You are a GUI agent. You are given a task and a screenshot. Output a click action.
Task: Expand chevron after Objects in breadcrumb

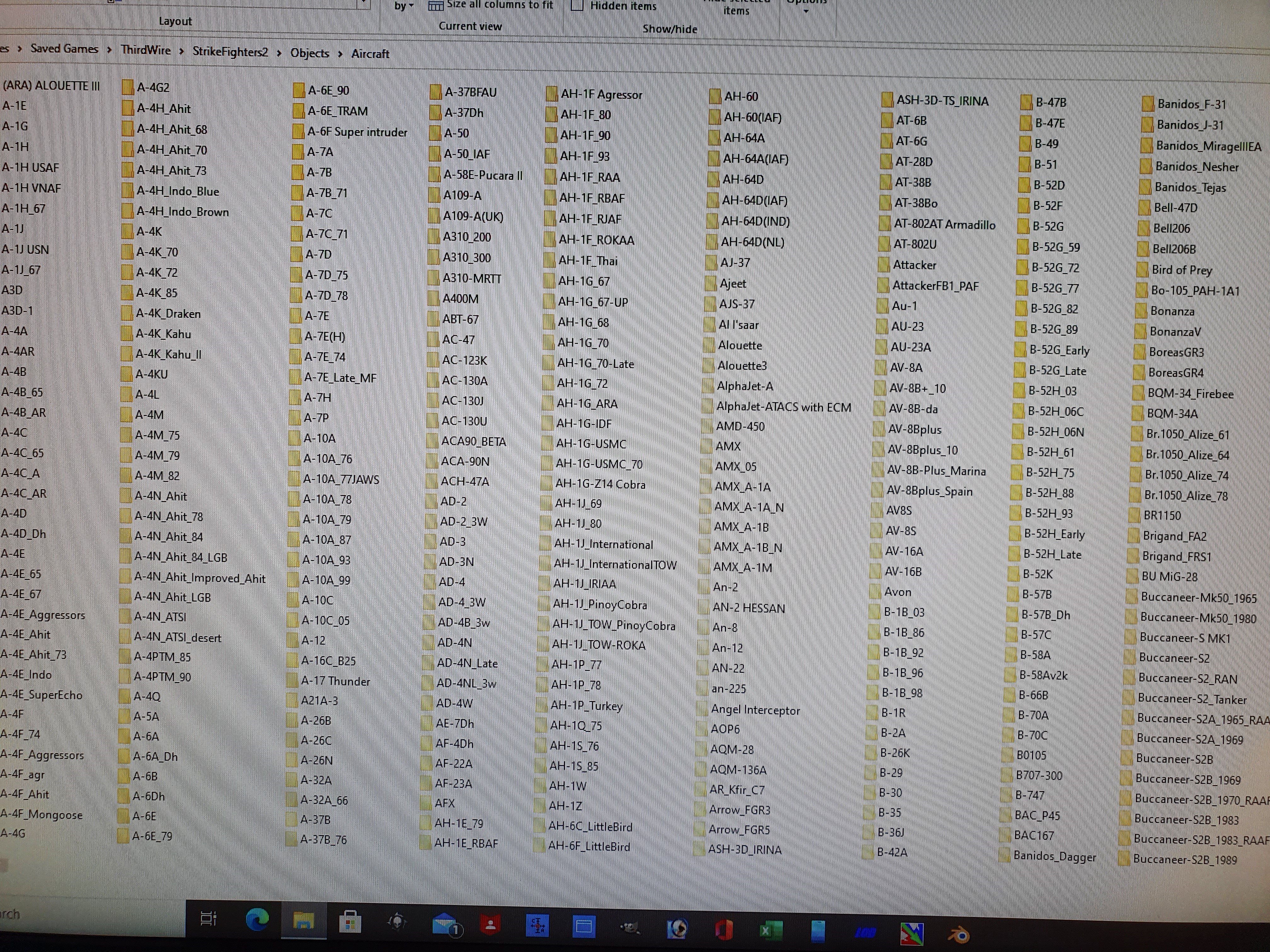coord(340,54)
